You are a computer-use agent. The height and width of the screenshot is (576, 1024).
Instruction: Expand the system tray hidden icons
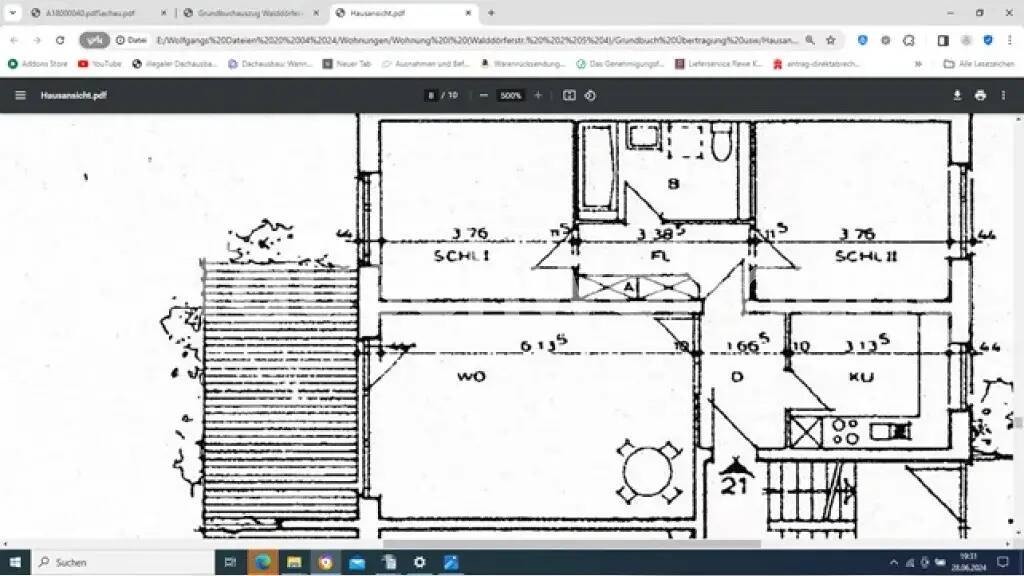(893, 562)
